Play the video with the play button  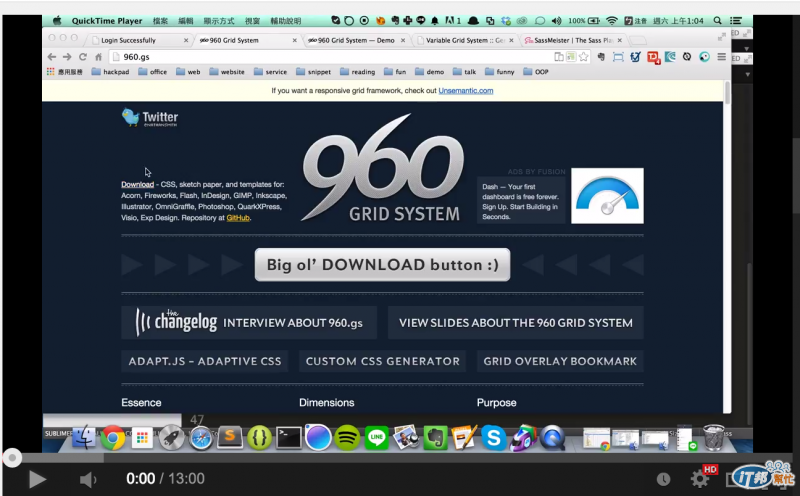click(x=38, y=479)
